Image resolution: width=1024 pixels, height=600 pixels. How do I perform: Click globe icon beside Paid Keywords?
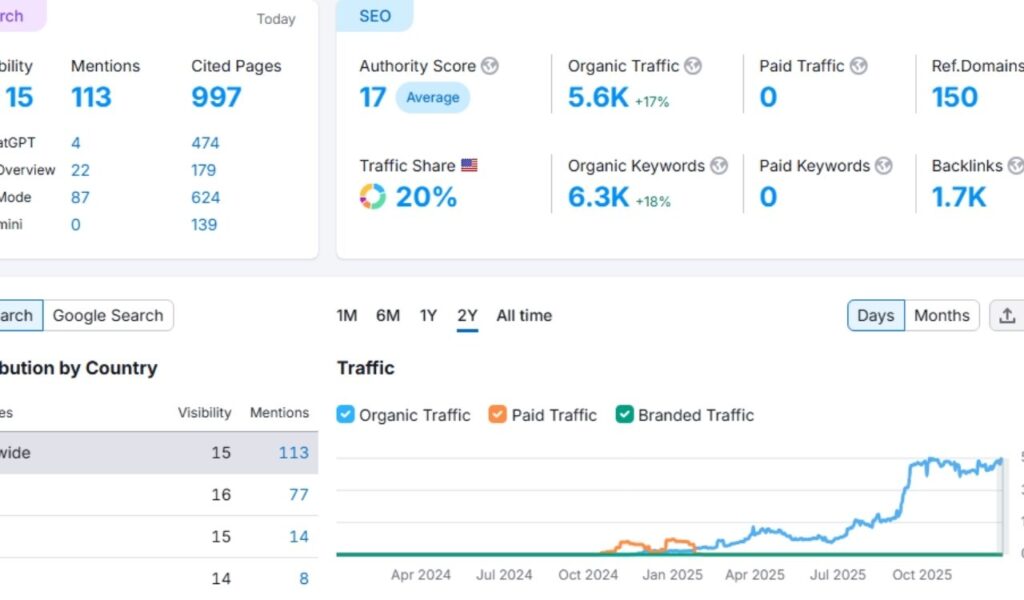click(883, 166)
